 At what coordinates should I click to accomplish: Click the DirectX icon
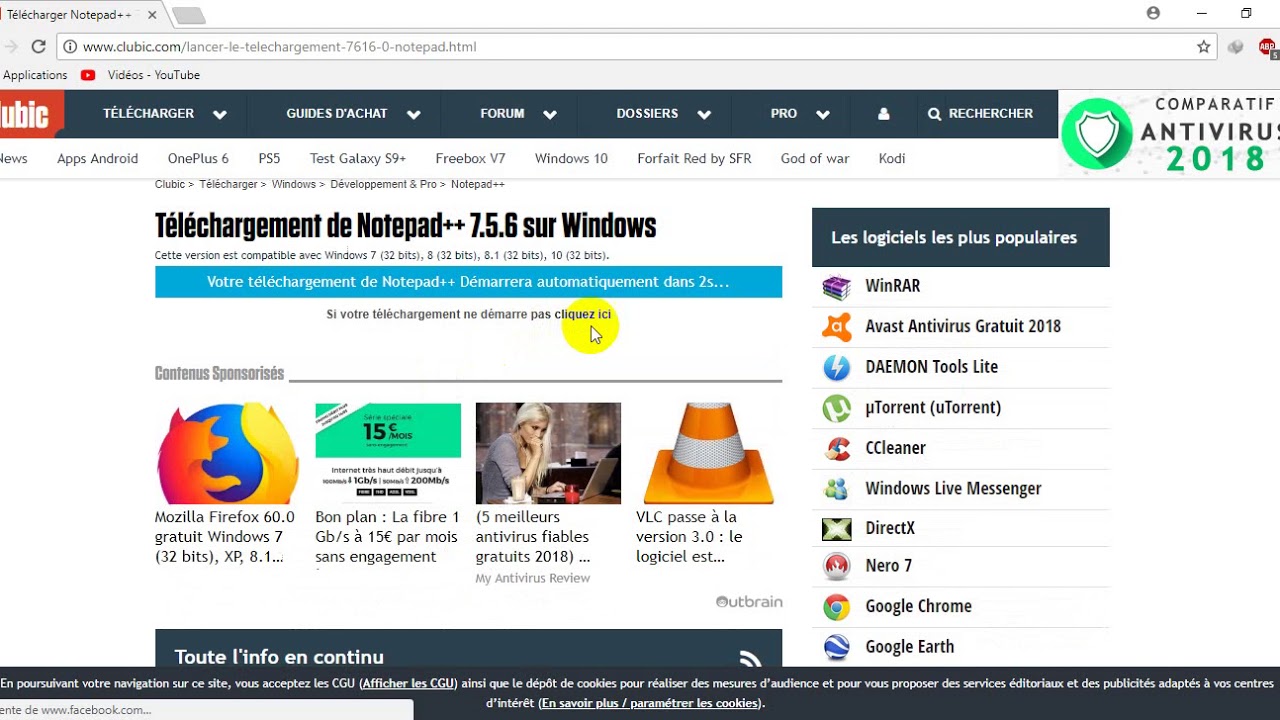click(837, 528)
